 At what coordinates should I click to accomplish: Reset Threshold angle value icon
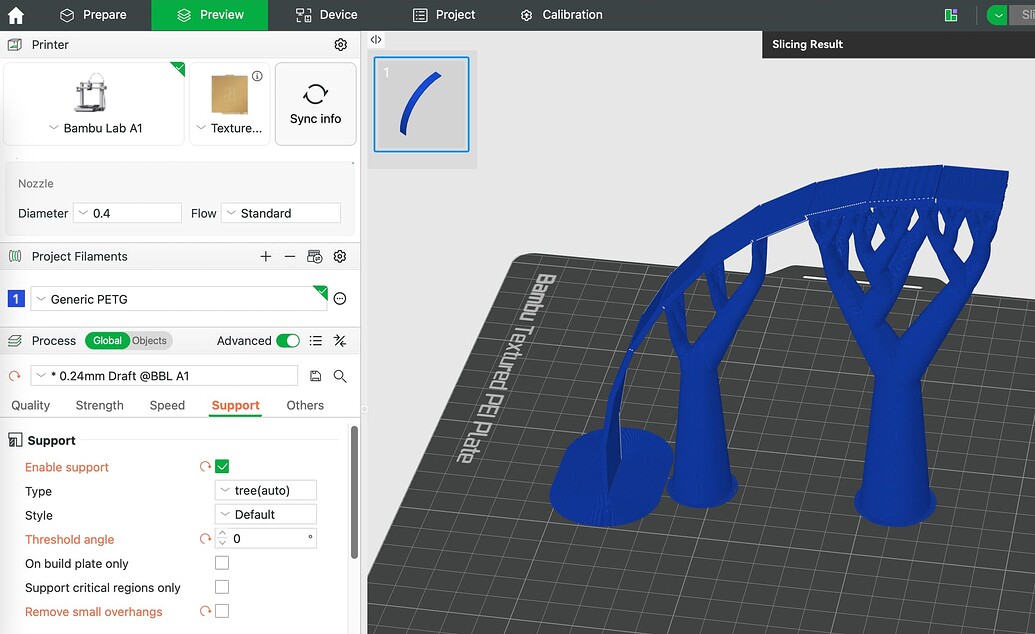click(x=205, y=539)
